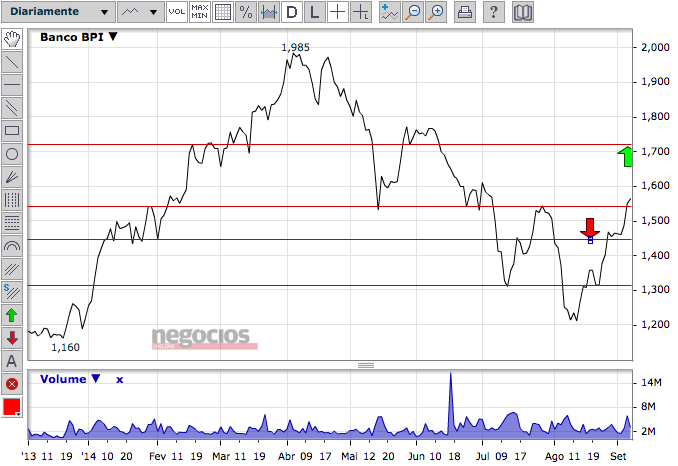Click the panel divider handle above Volume
The width and height of the screenshot is (678, 466).
pos(366,365)
